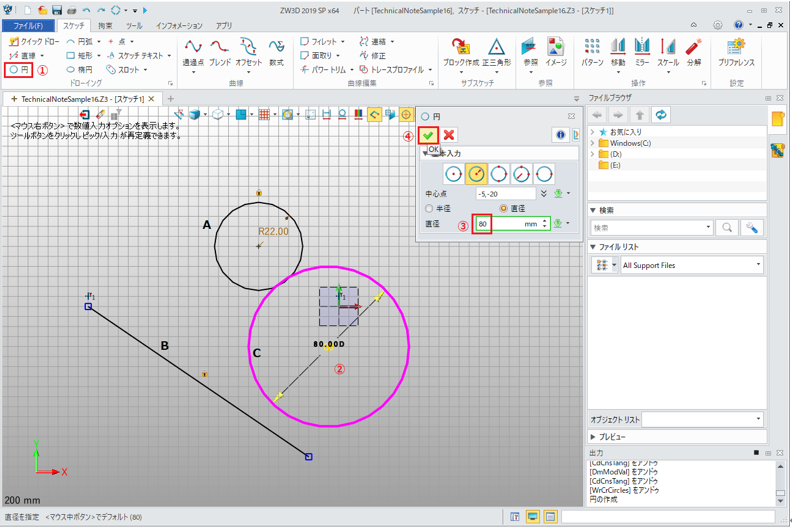Choose the two-point diameter circle mode option
This screenshot has width=792, height=527.
coord(521,174)
